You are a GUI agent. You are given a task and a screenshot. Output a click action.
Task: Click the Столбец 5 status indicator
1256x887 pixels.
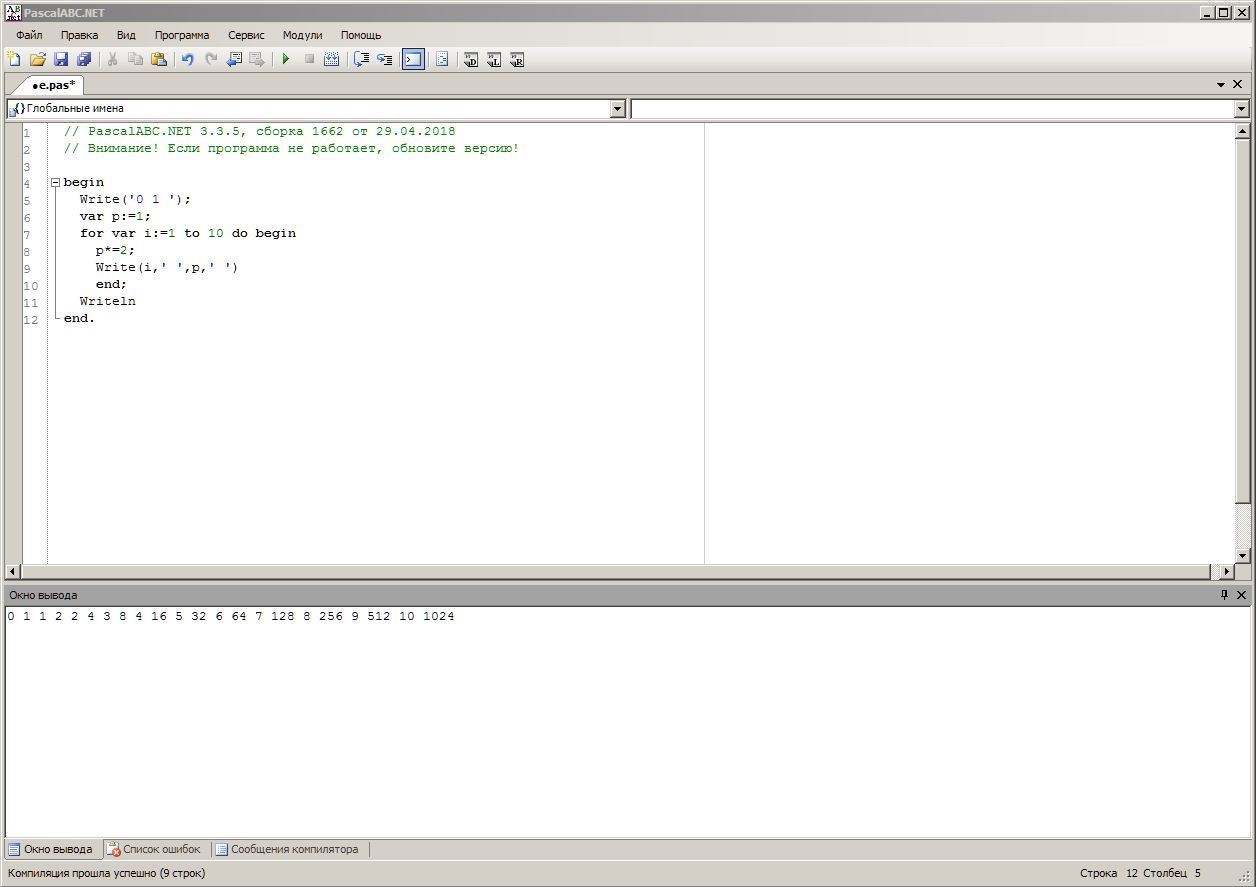coord(1172,873)
